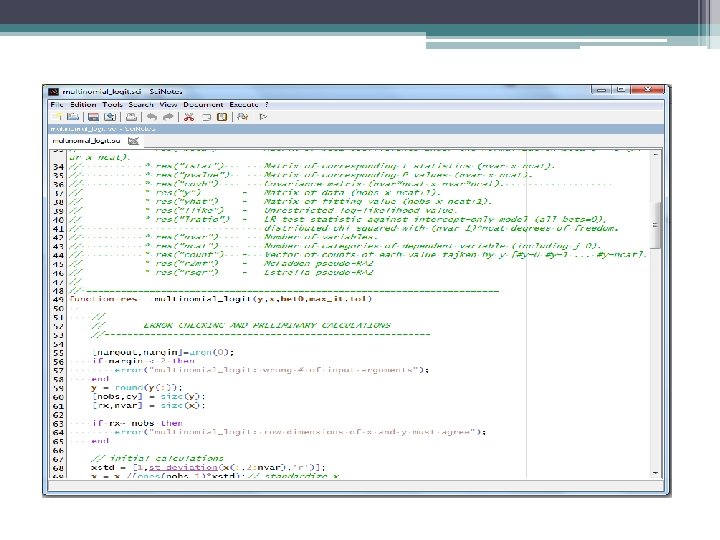
Task: Open the Tools menu
Action: (x=112, y=104)
